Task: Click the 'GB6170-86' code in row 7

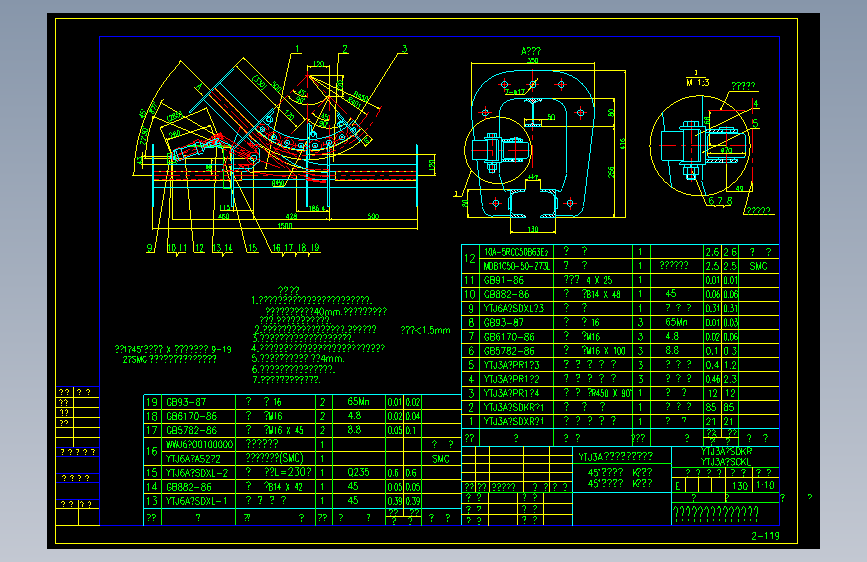Action: 509,336
